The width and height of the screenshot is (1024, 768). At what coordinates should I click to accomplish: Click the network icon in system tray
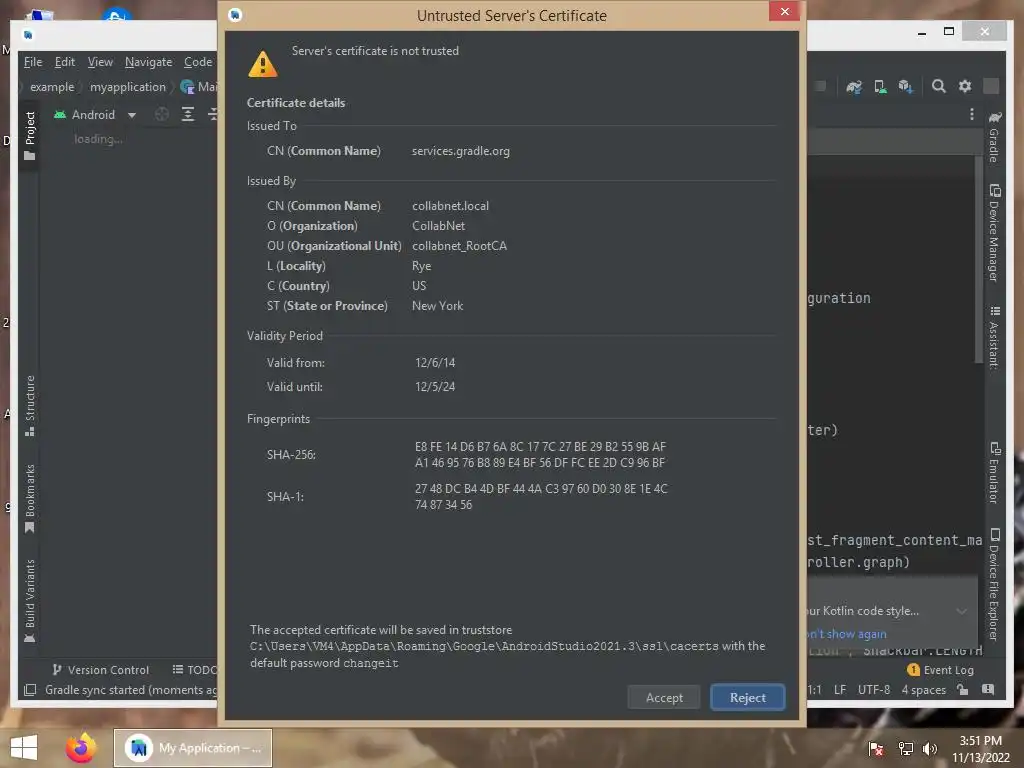(x=905, y=749)
